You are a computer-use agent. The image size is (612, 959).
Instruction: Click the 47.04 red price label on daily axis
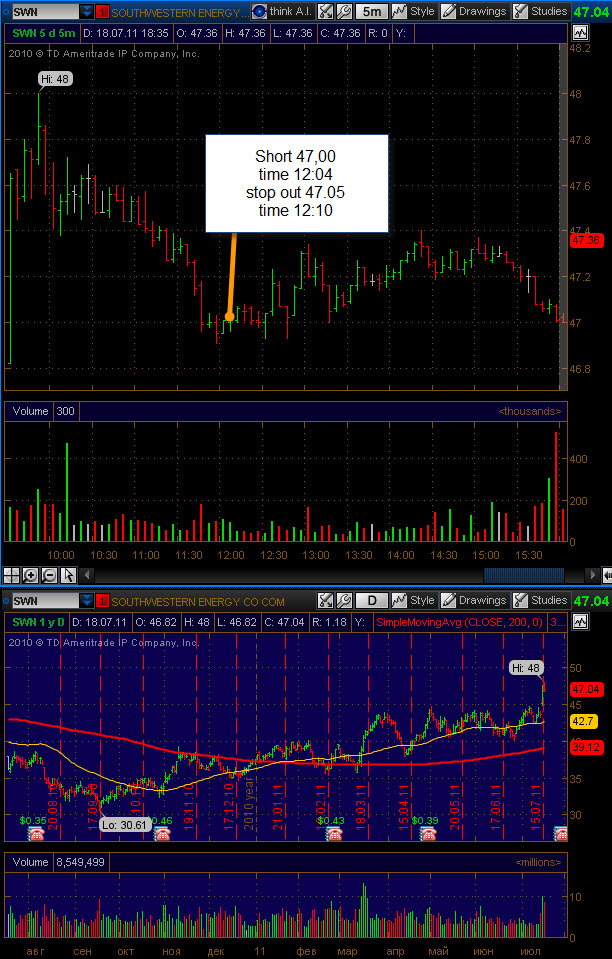pos(586,689)
